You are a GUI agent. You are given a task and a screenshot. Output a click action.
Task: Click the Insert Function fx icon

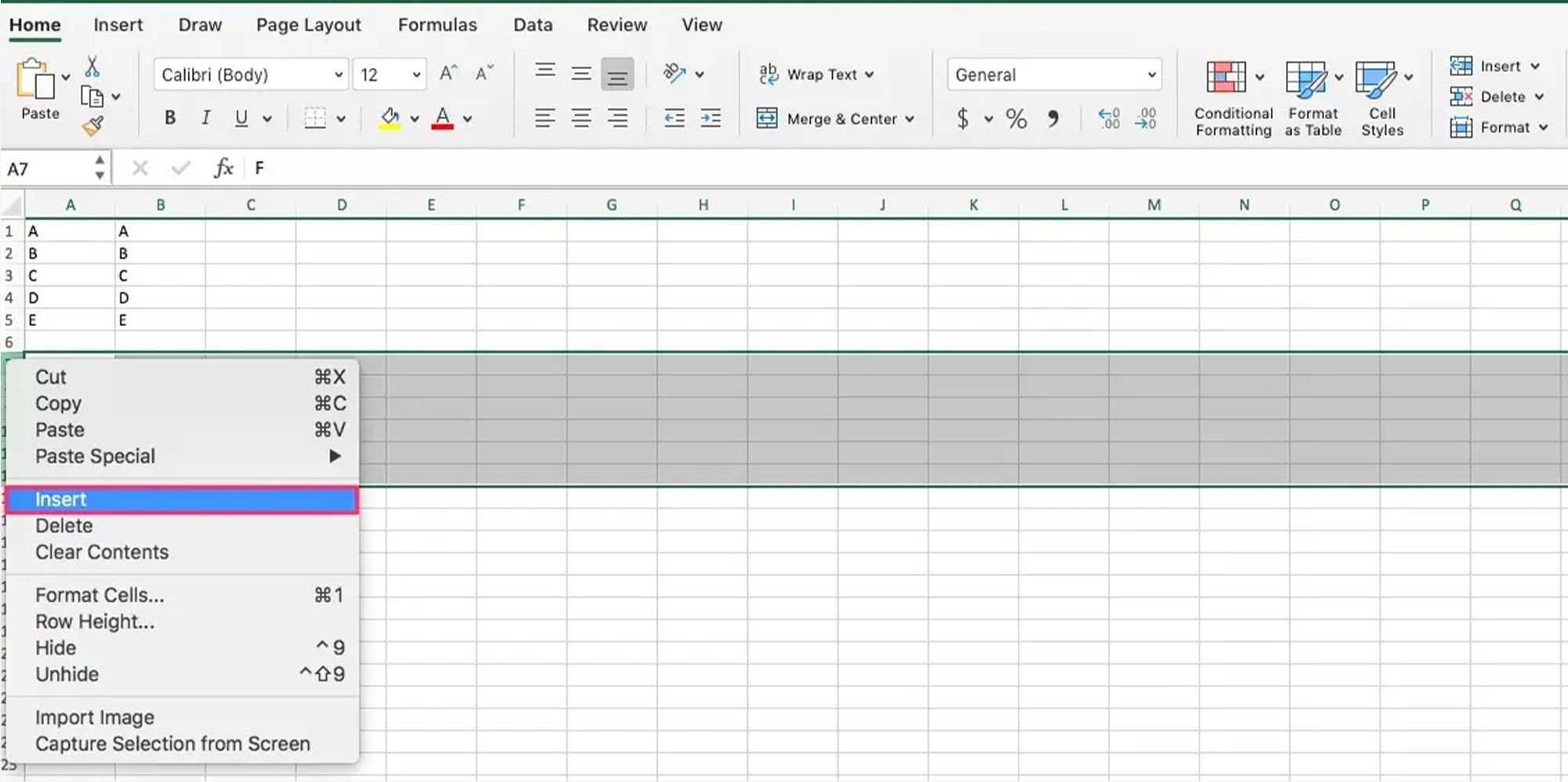[x=223, y=168]
